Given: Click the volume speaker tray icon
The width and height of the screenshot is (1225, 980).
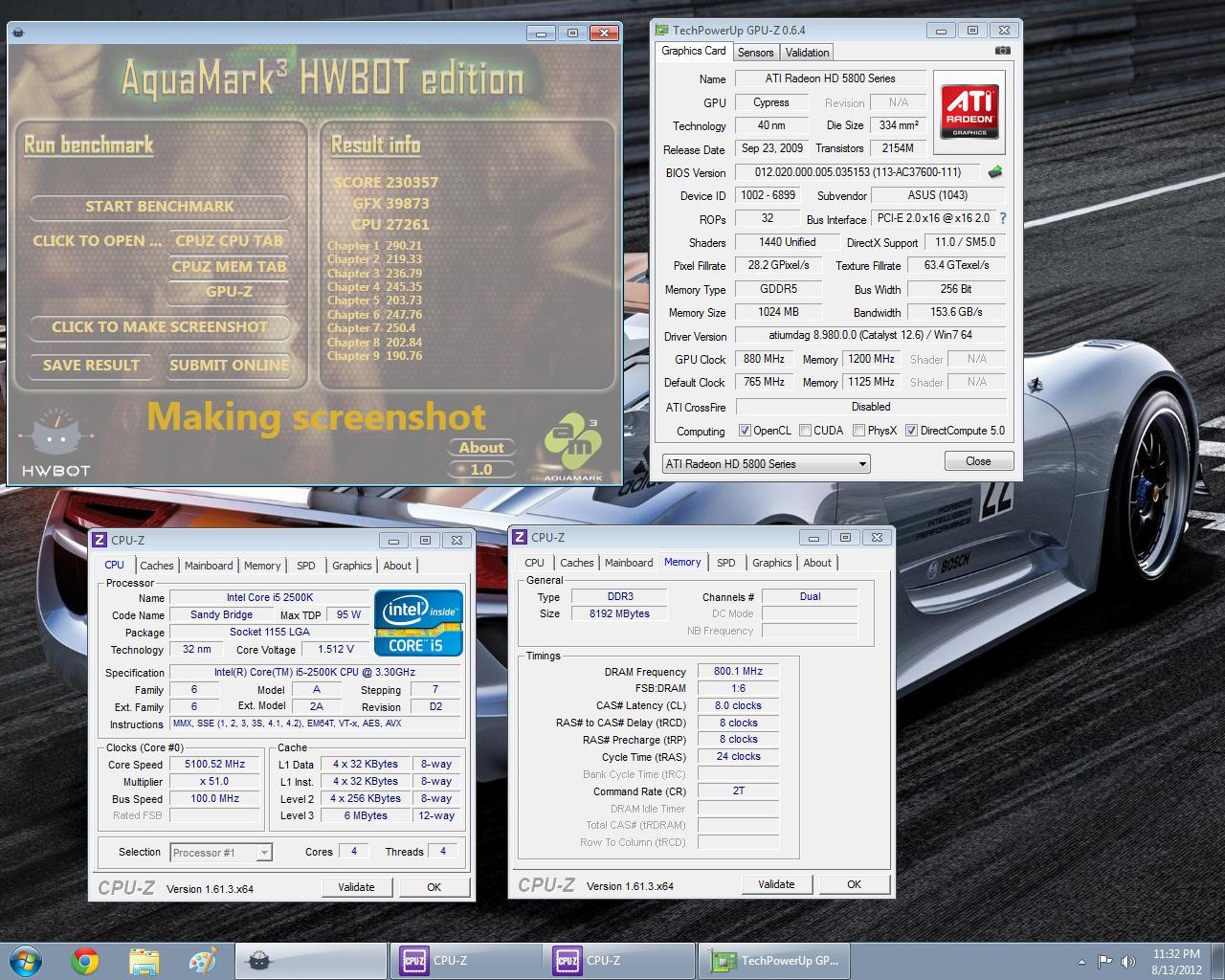Looking at the screenshot, I should 1128,962.
